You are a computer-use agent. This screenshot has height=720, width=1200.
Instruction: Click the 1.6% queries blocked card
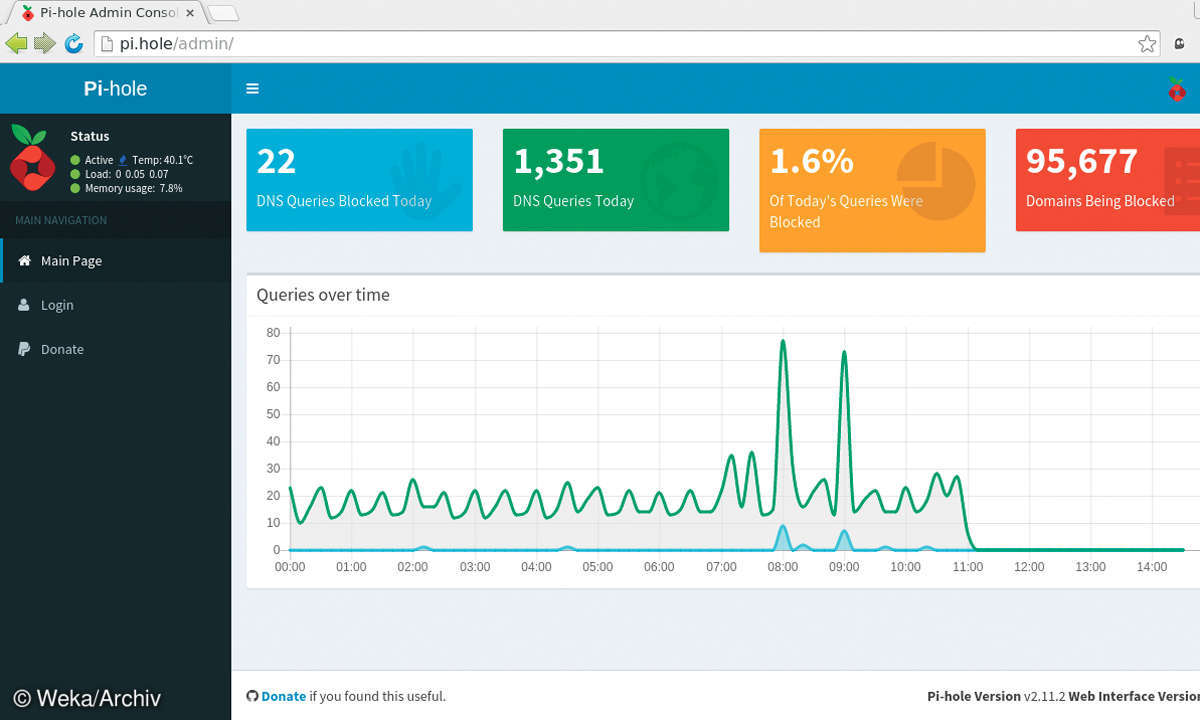(872, 190)
